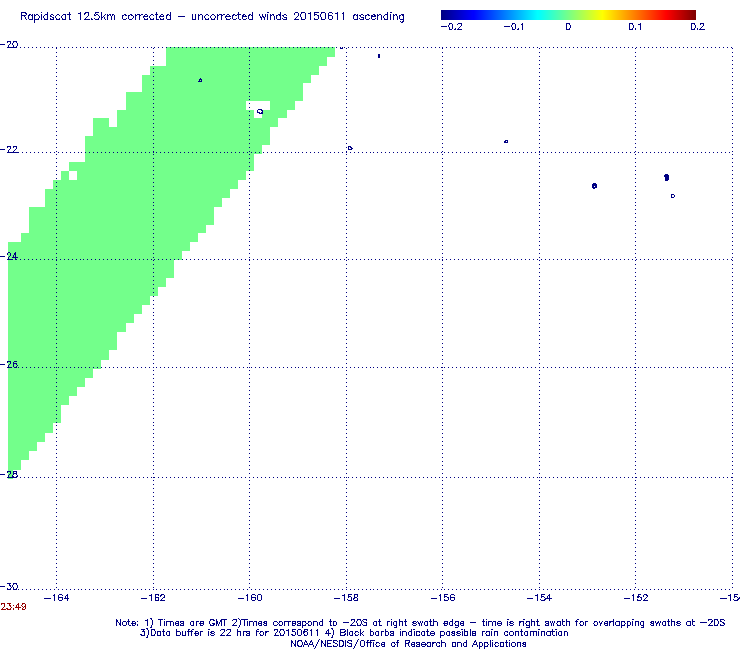This screenshot has height=650, width=740.
Task: Click the -0.1 label on color scale
Action: click(514, 27)
